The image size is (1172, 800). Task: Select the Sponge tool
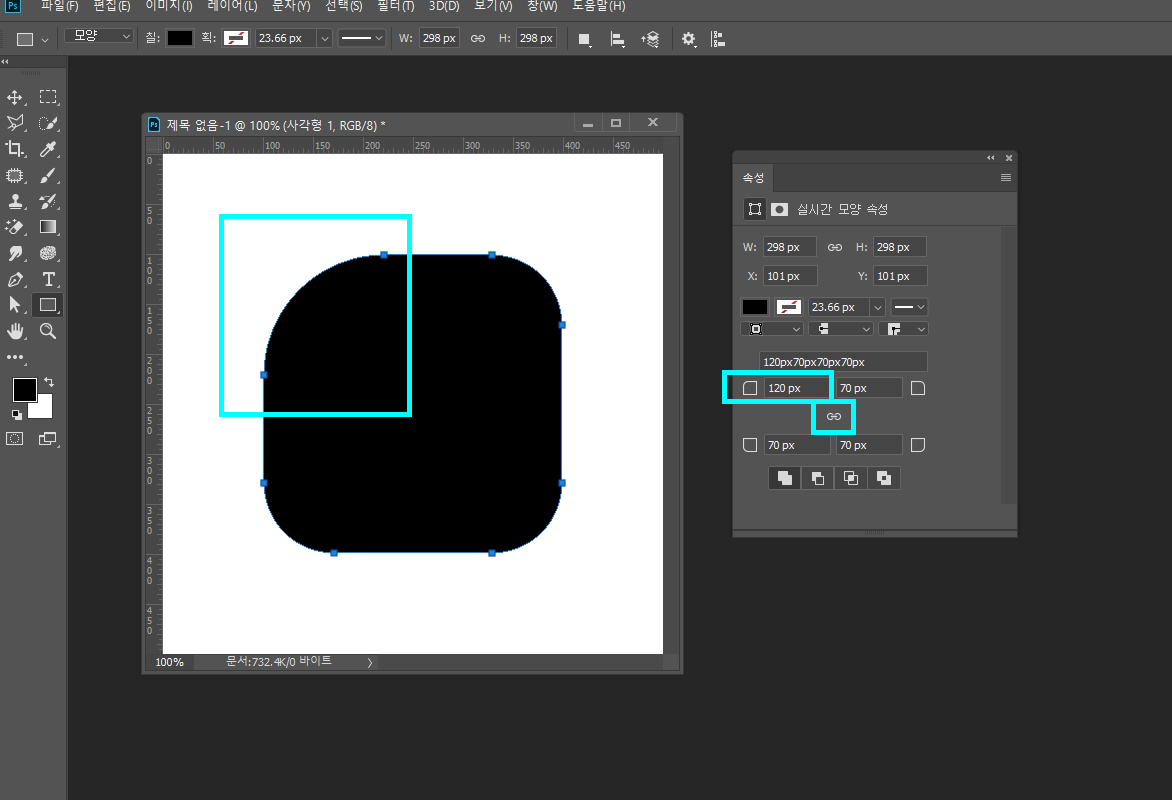coord(48,253)
